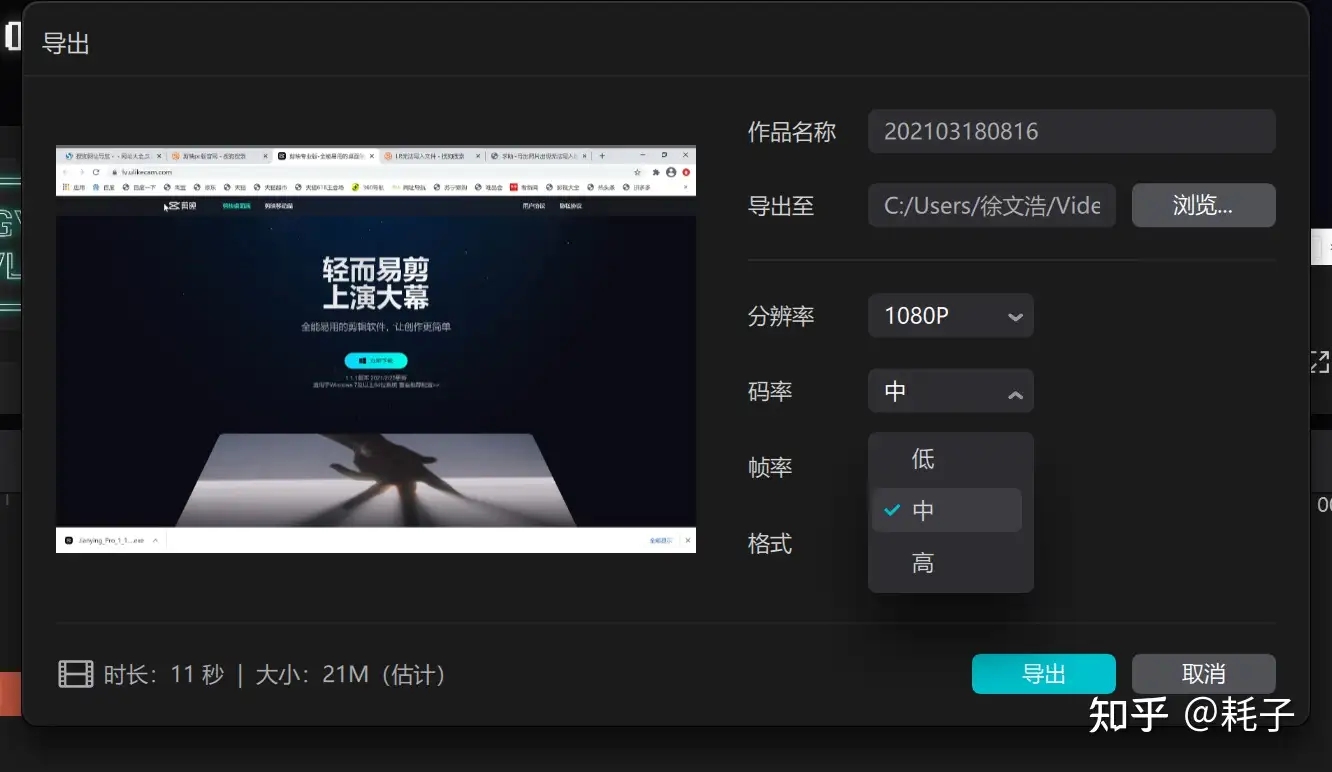This screenshot has width=1332, height=772.
Task: Click the film strip duration icon
Action: click(76, 674)
